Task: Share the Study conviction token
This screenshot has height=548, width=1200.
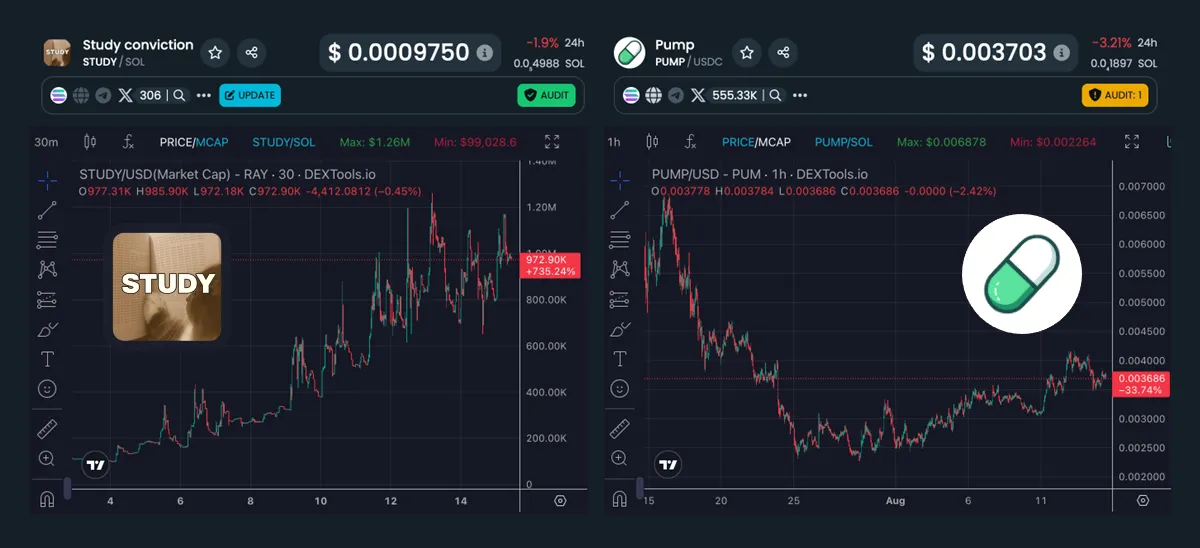Action: click(x=252, y=53)
